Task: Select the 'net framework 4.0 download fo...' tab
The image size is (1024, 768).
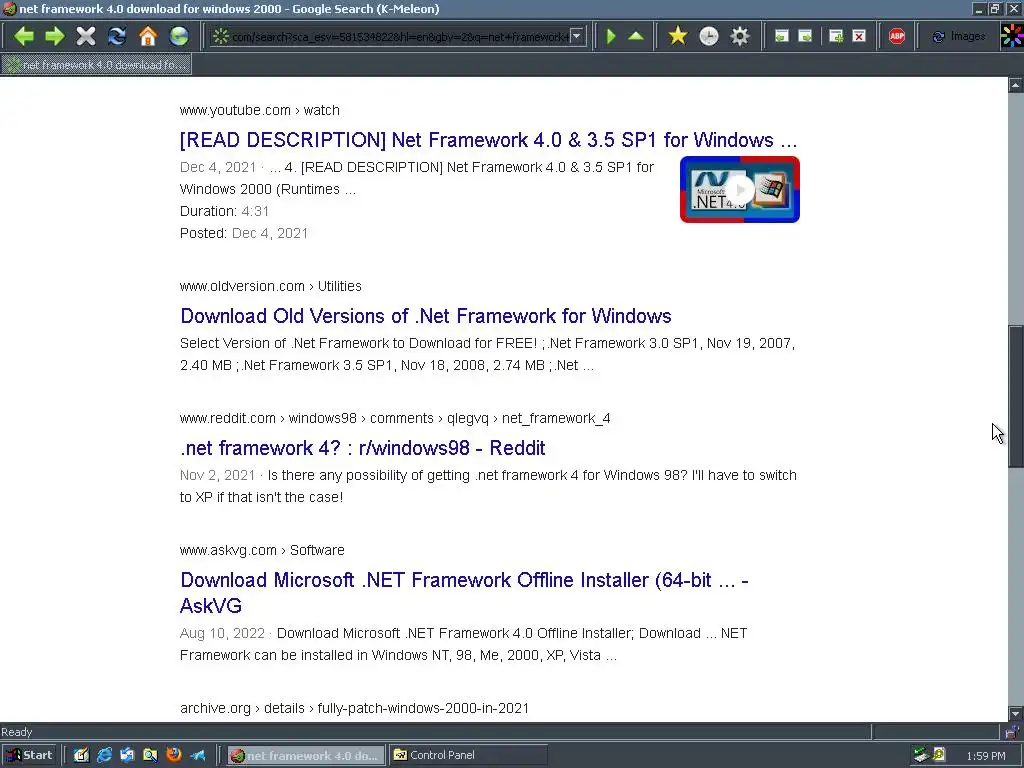Action: tap(97, 65)
